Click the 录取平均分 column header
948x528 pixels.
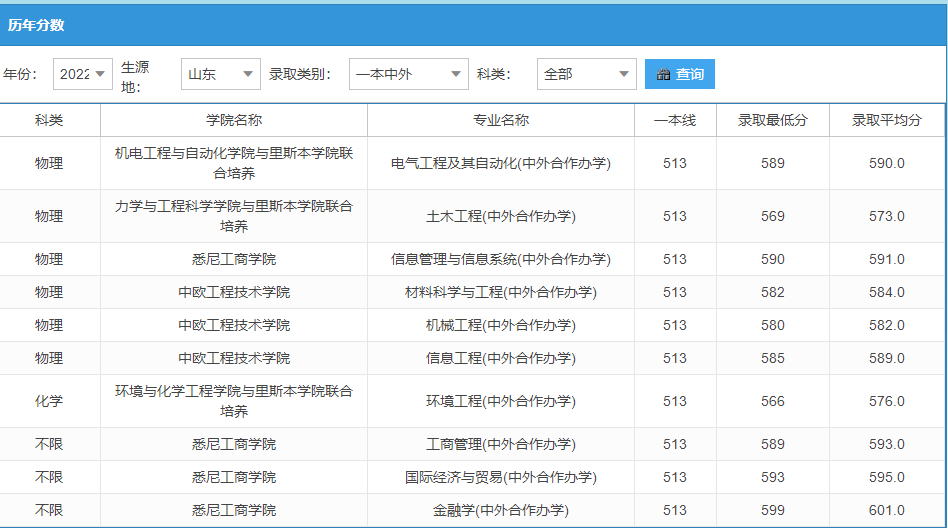click(886, 120)
